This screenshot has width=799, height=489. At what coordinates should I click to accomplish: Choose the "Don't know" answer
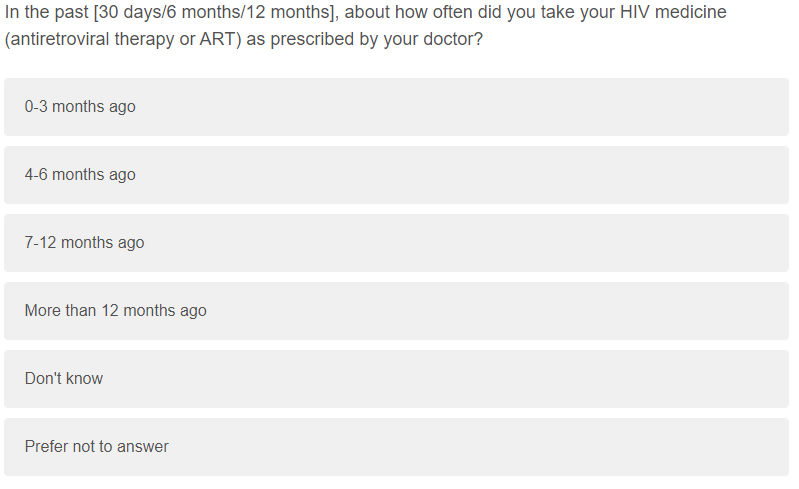[396, 379]
